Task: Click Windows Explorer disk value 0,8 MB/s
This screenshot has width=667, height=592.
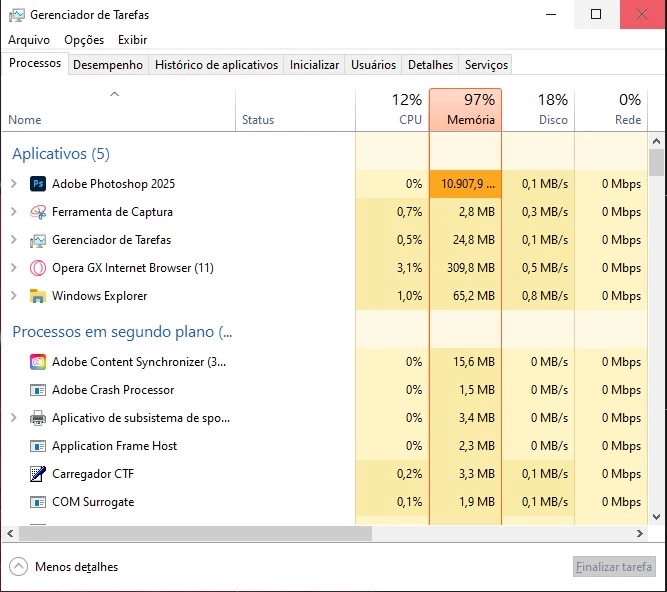Action: click(545, 296)
